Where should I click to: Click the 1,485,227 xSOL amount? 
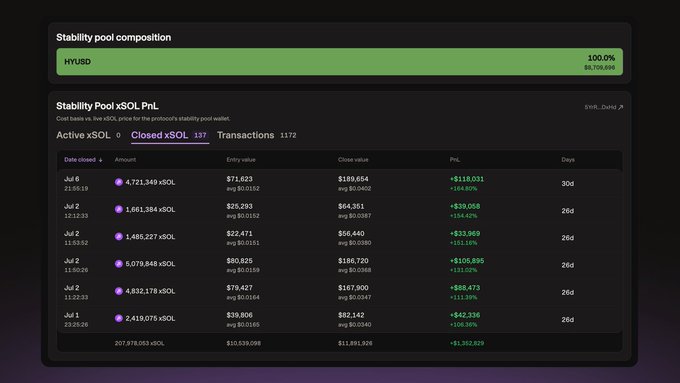[150, 237]
